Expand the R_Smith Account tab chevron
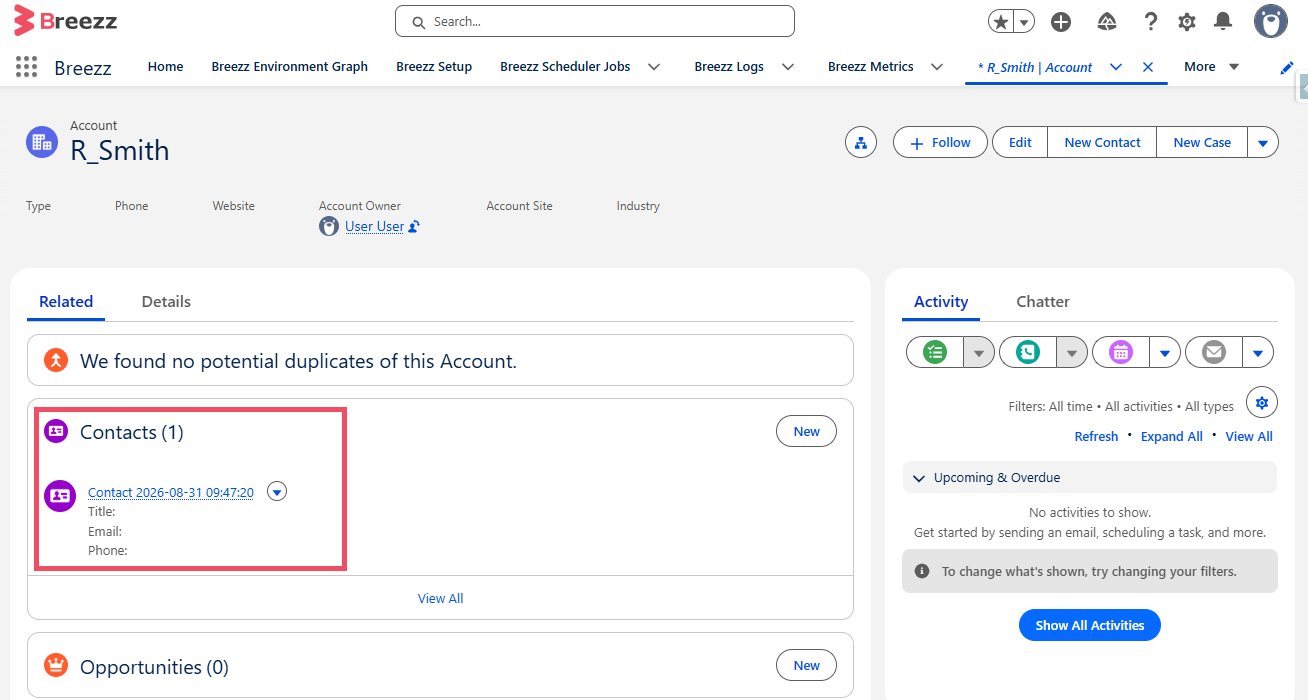 1116,67
